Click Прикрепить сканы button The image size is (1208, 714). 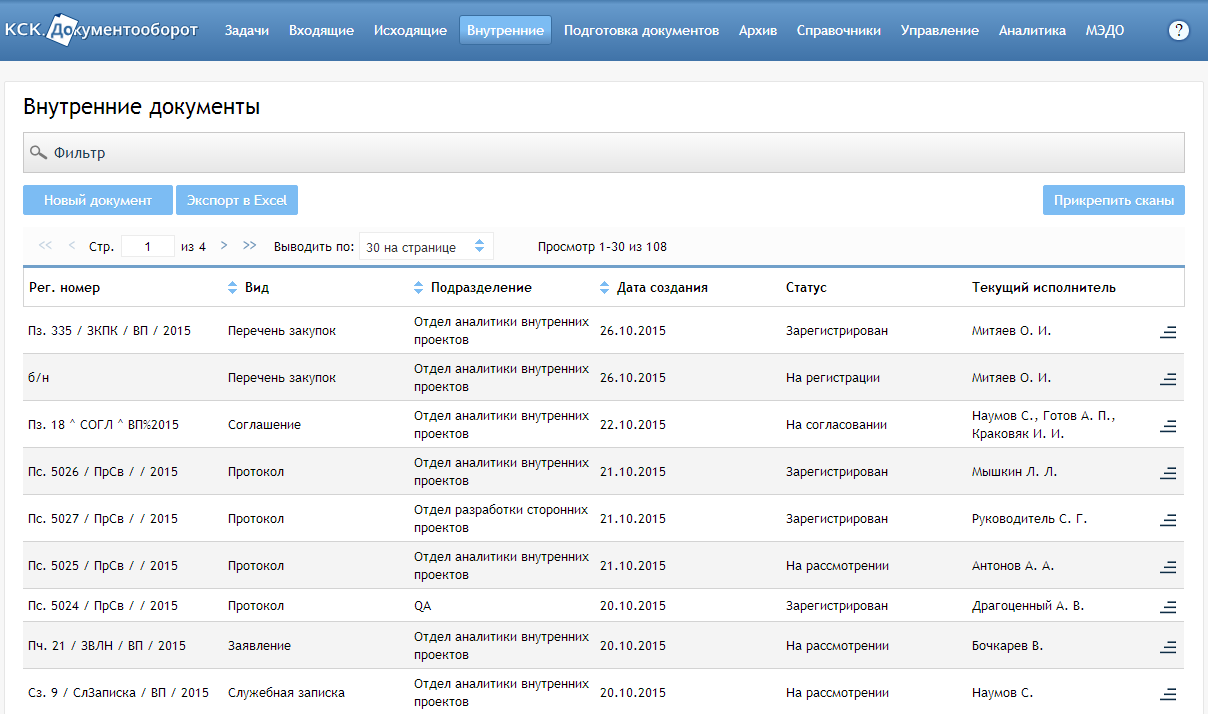tap(1114, 200)
